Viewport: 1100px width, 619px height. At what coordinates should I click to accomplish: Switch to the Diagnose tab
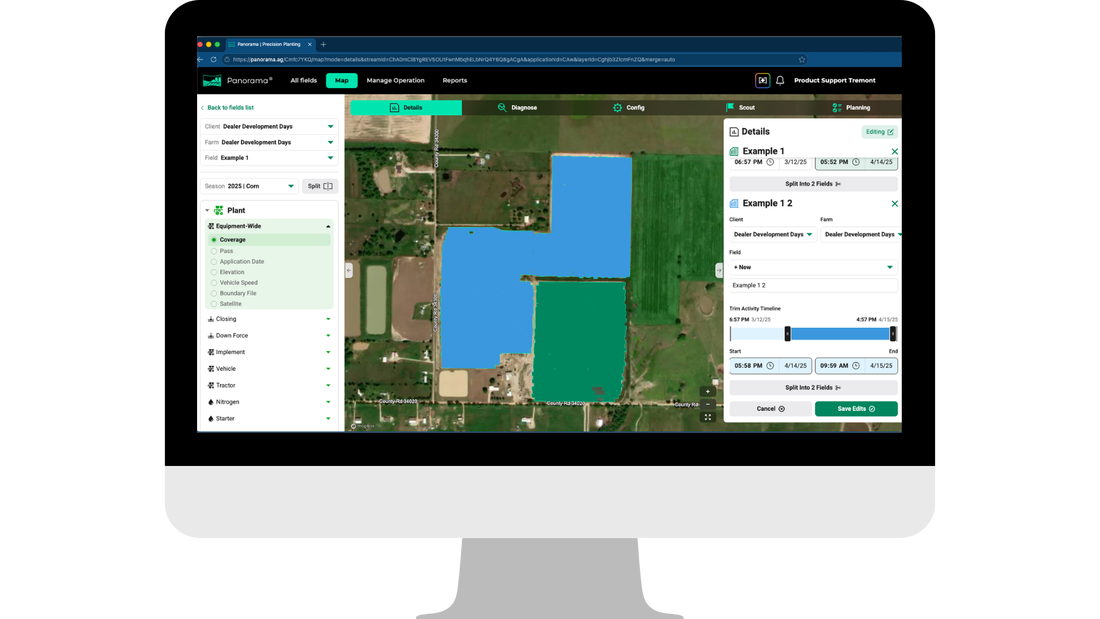click(518, 107)
